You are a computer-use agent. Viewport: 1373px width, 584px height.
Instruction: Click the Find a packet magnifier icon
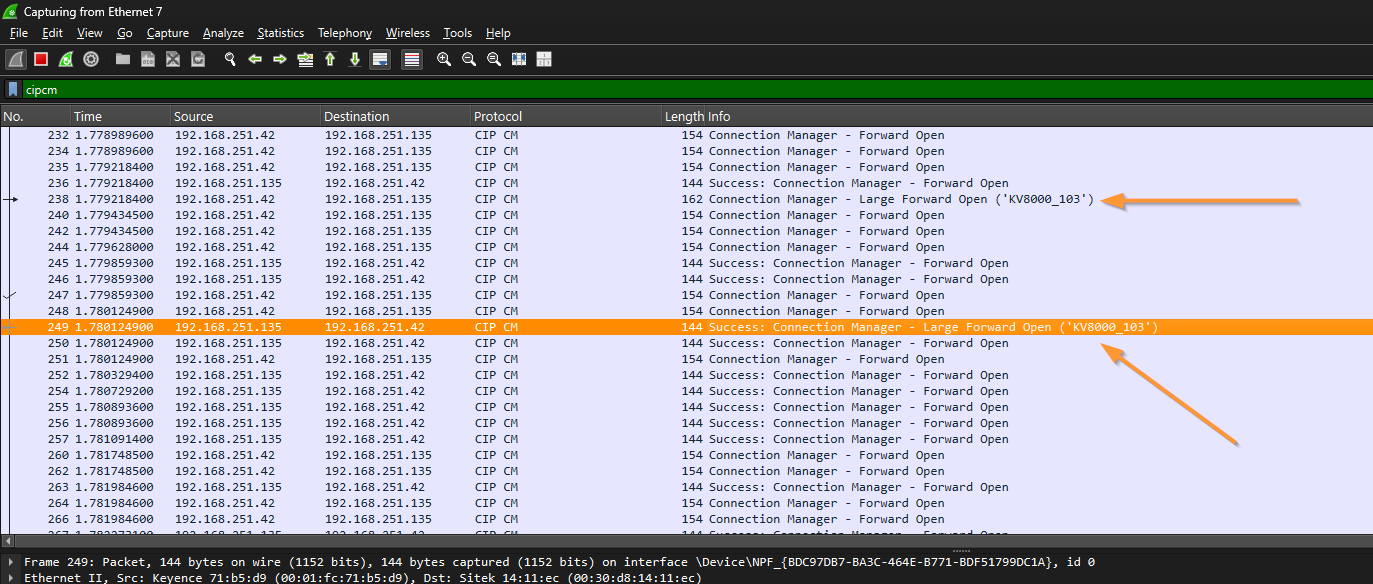point(230,59)
